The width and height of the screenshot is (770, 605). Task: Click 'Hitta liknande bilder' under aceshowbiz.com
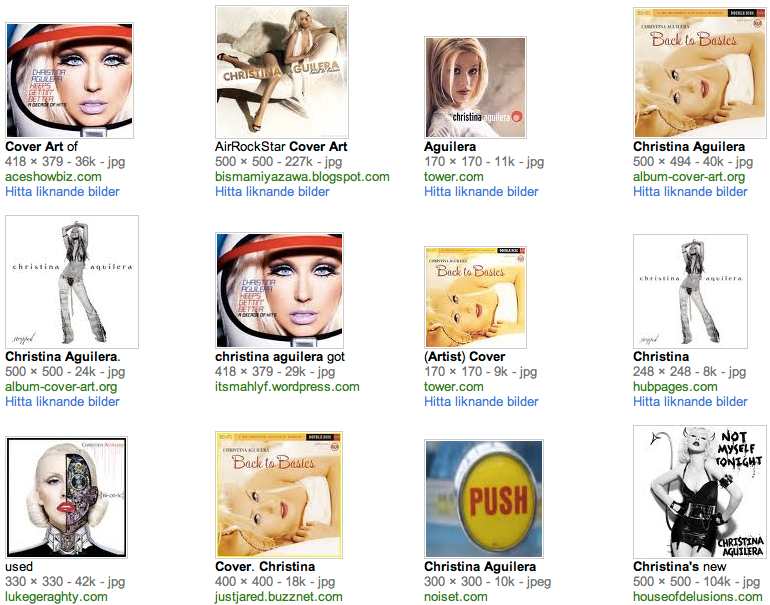pyautogui.click(x=62, y=192)
